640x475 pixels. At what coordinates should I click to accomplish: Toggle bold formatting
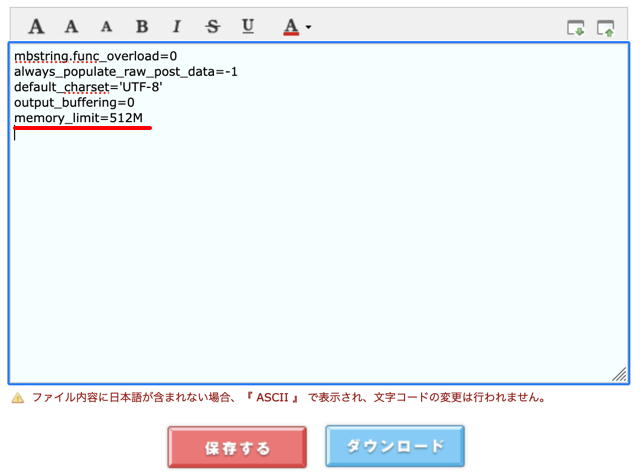(142, 26)
